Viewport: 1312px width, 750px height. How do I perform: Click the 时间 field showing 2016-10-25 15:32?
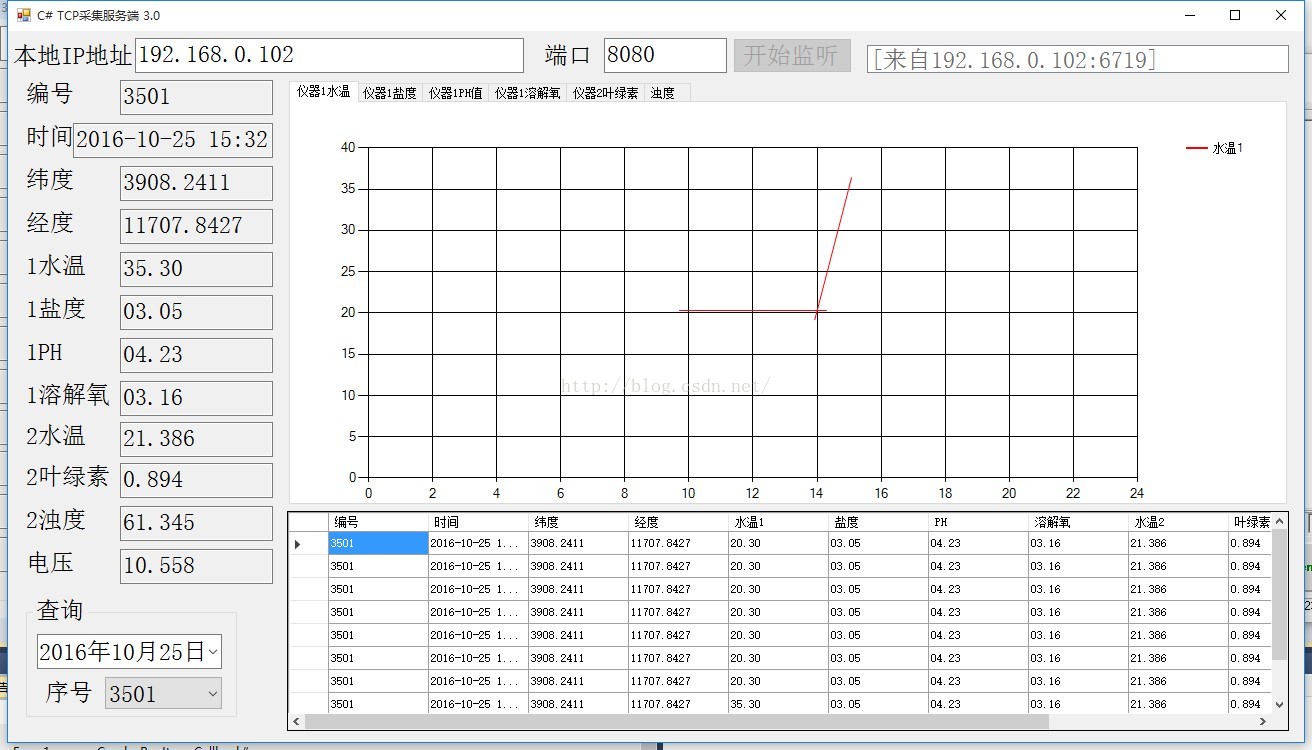[x=173, y=140]
